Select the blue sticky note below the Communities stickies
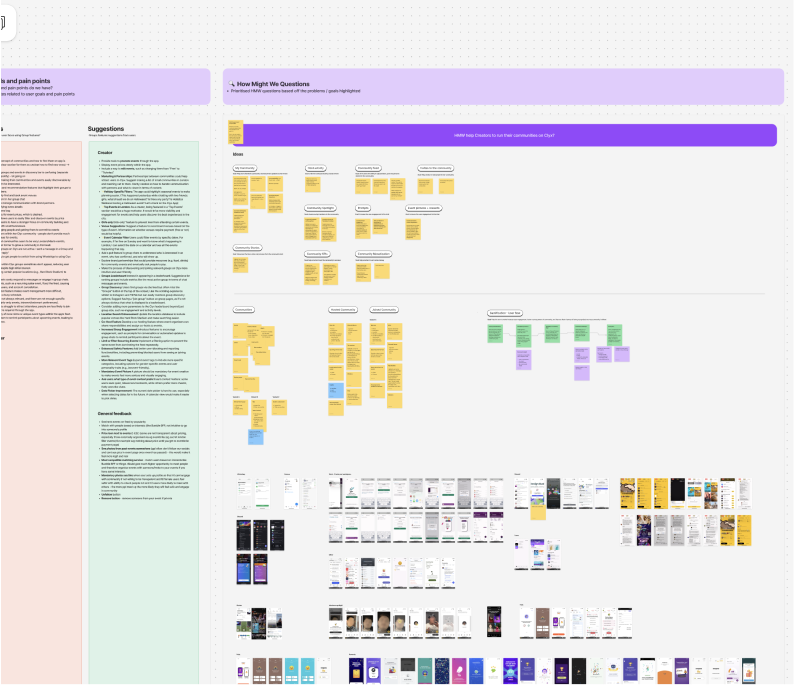Viewport: 794px width, 685px height. (256, 437)
